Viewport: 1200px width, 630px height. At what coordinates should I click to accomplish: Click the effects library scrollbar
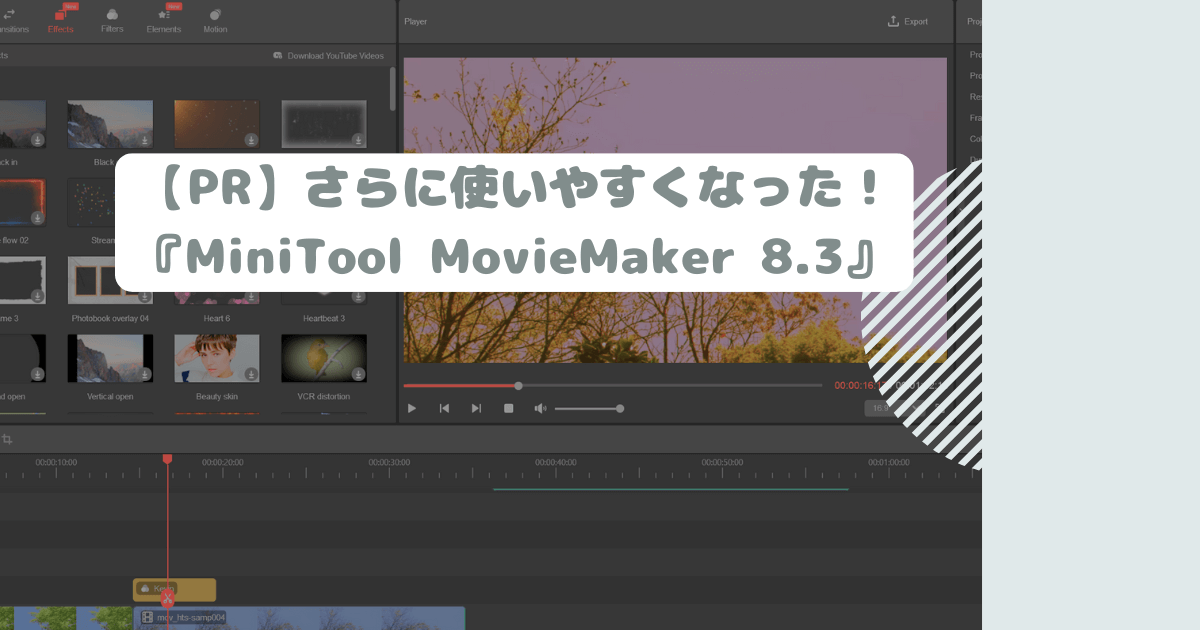point(391,88)
